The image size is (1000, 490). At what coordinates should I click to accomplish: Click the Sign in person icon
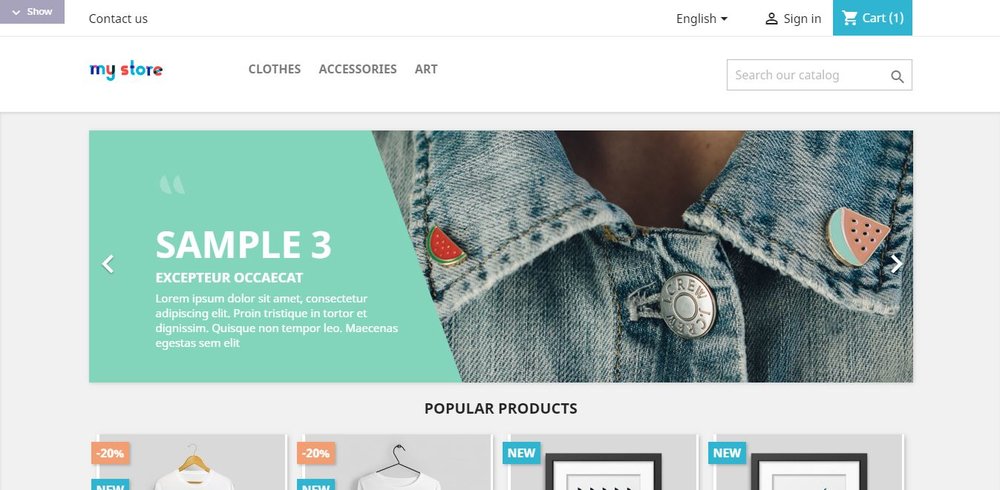771,19
